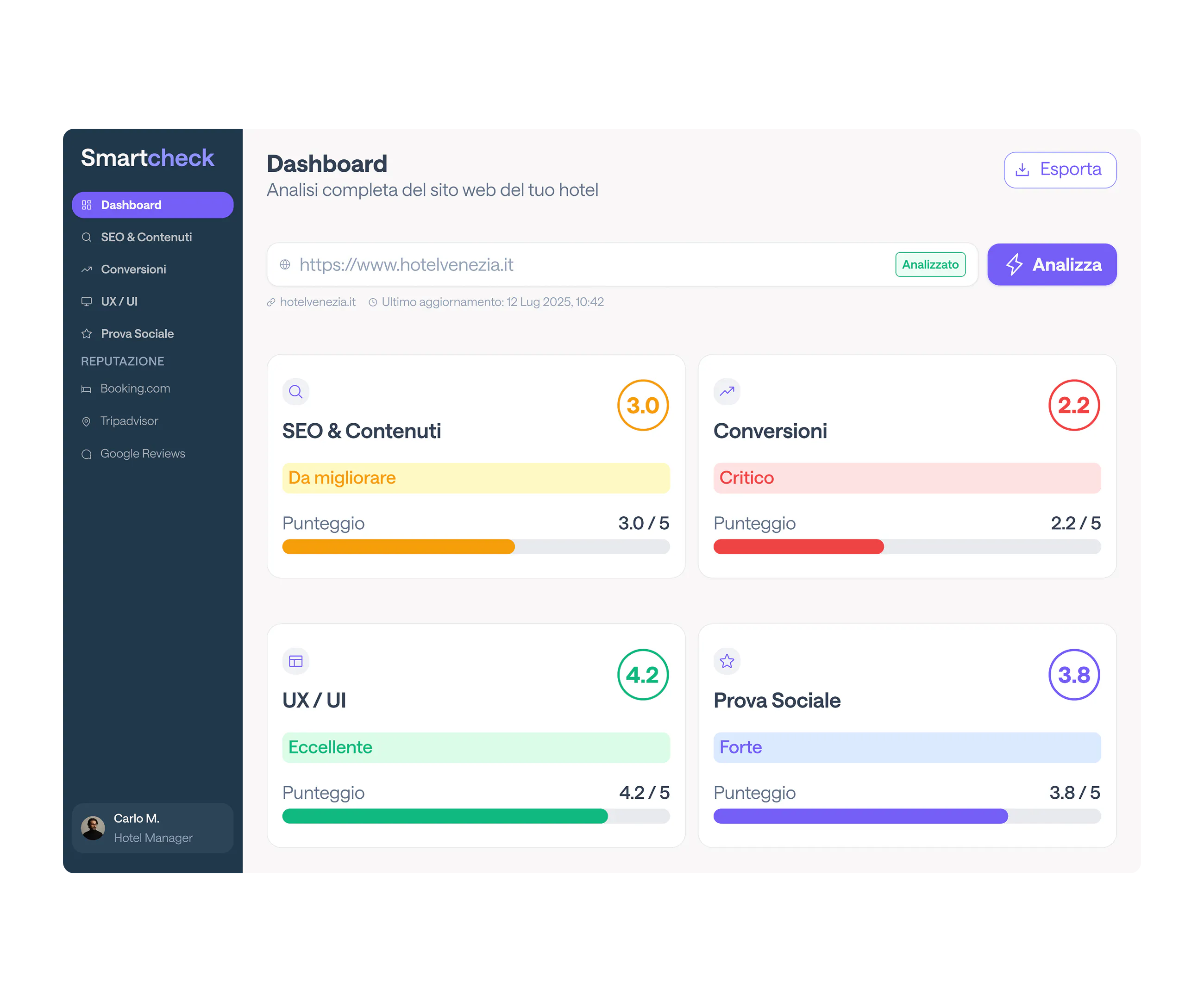Click the Dashboard page heading
Viewport: 1204px width, 1002px height.
[327, 164]
